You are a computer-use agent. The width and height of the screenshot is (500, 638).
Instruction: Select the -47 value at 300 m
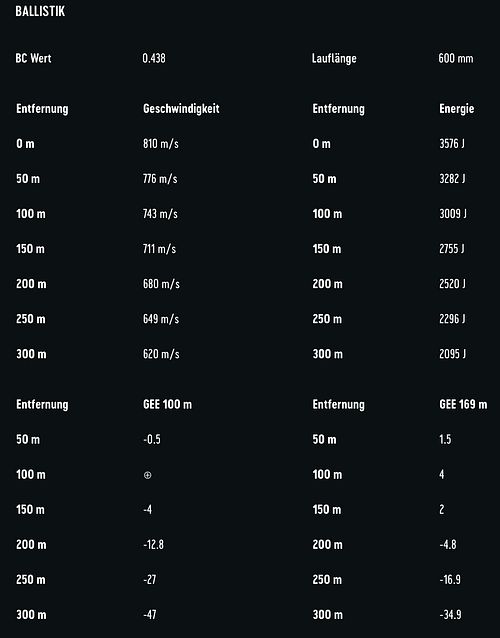(150, 614)
